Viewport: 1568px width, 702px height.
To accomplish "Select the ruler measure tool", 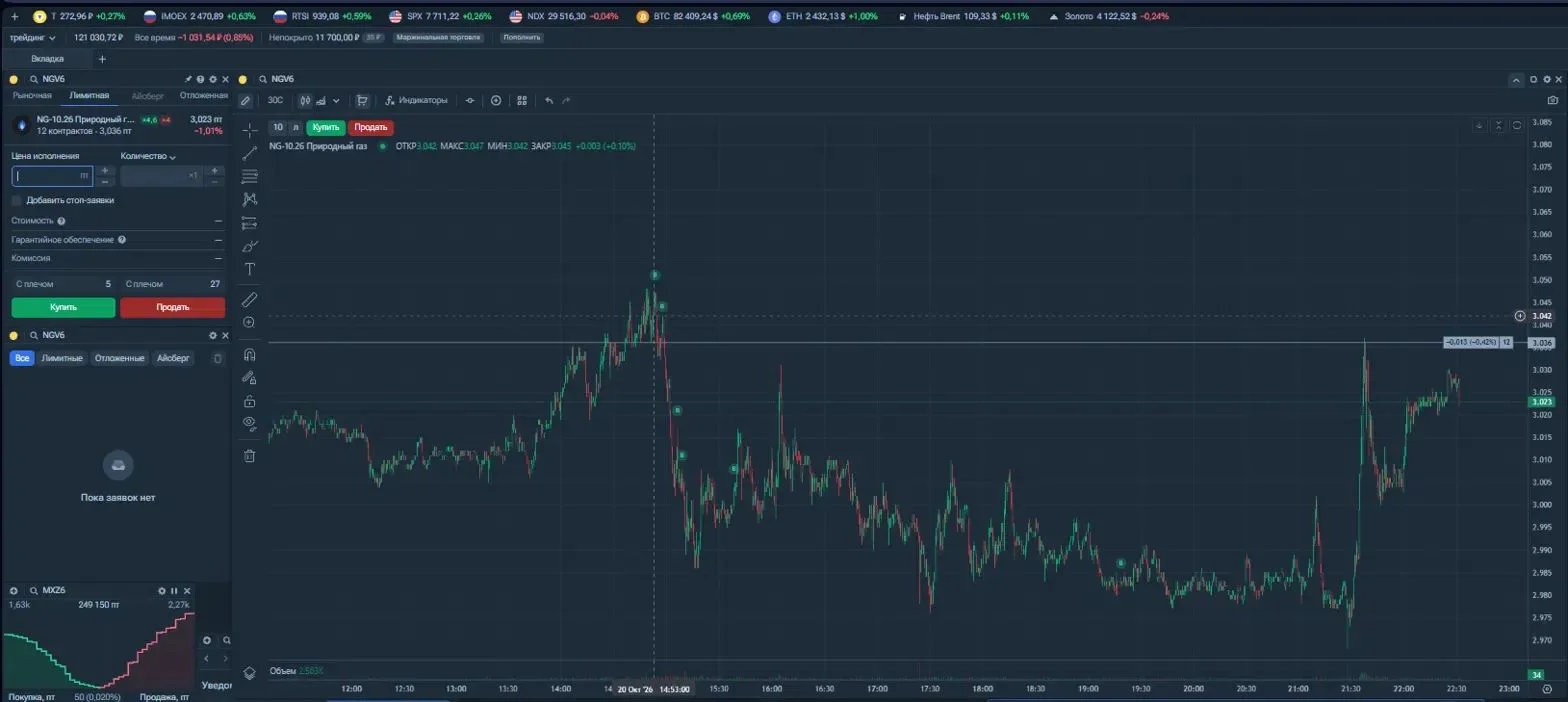I will click(x=250, y=299).
